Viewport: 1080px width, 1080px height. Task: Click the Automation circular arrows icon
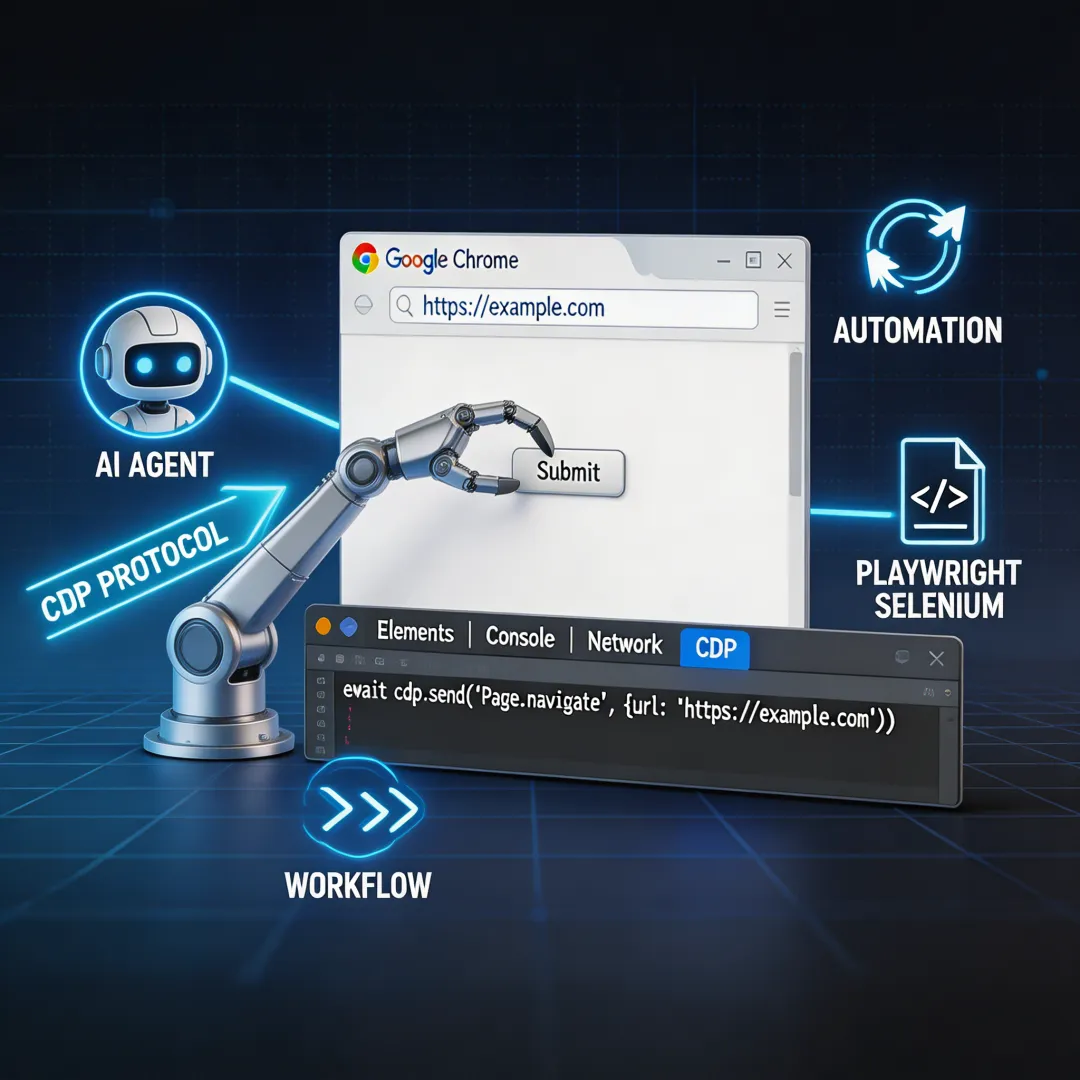(x=915, y=246)
